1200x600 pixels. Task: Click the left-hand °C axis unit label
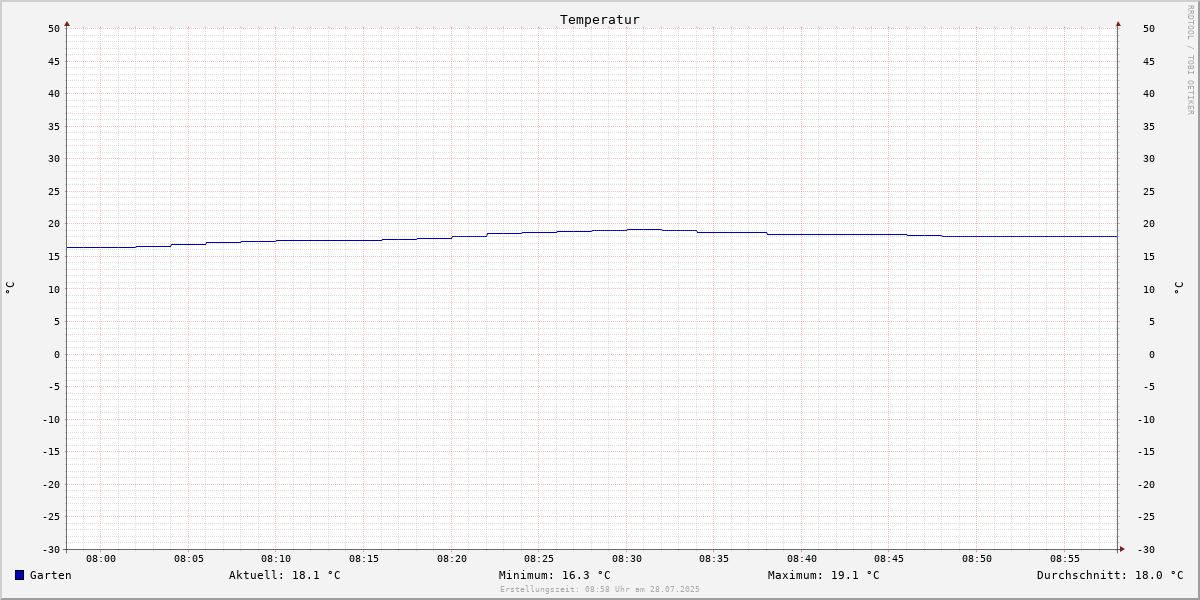click(x=10, y=287)
